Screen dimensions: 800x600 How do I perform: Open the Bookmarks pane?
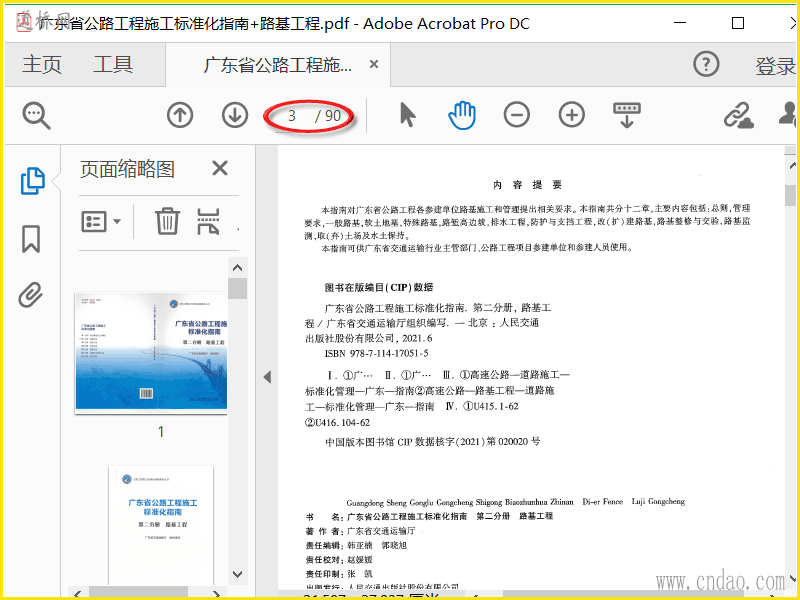tap(31, 239)
